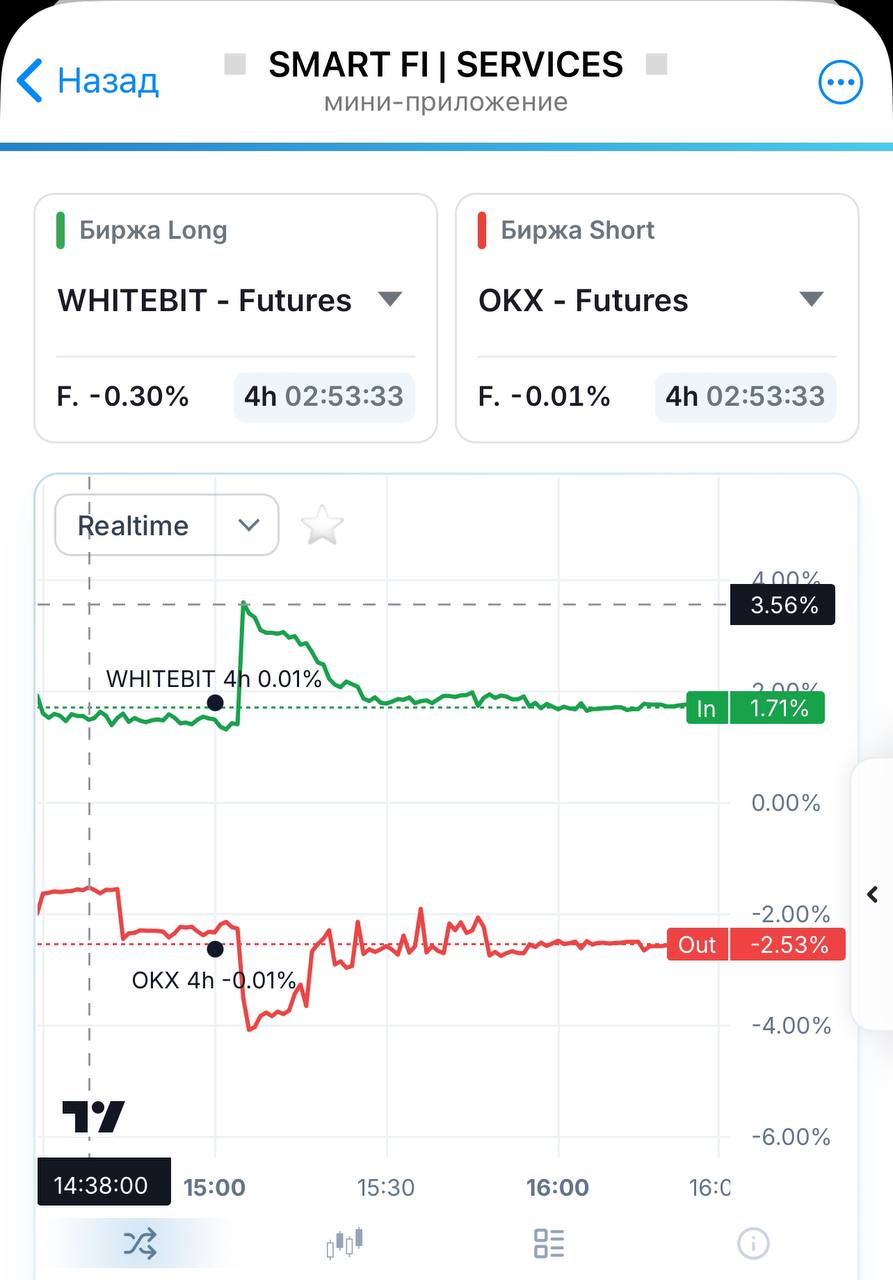Click the TradingView logo on chart
The image size is (893, 1280).
point(93,1116)
